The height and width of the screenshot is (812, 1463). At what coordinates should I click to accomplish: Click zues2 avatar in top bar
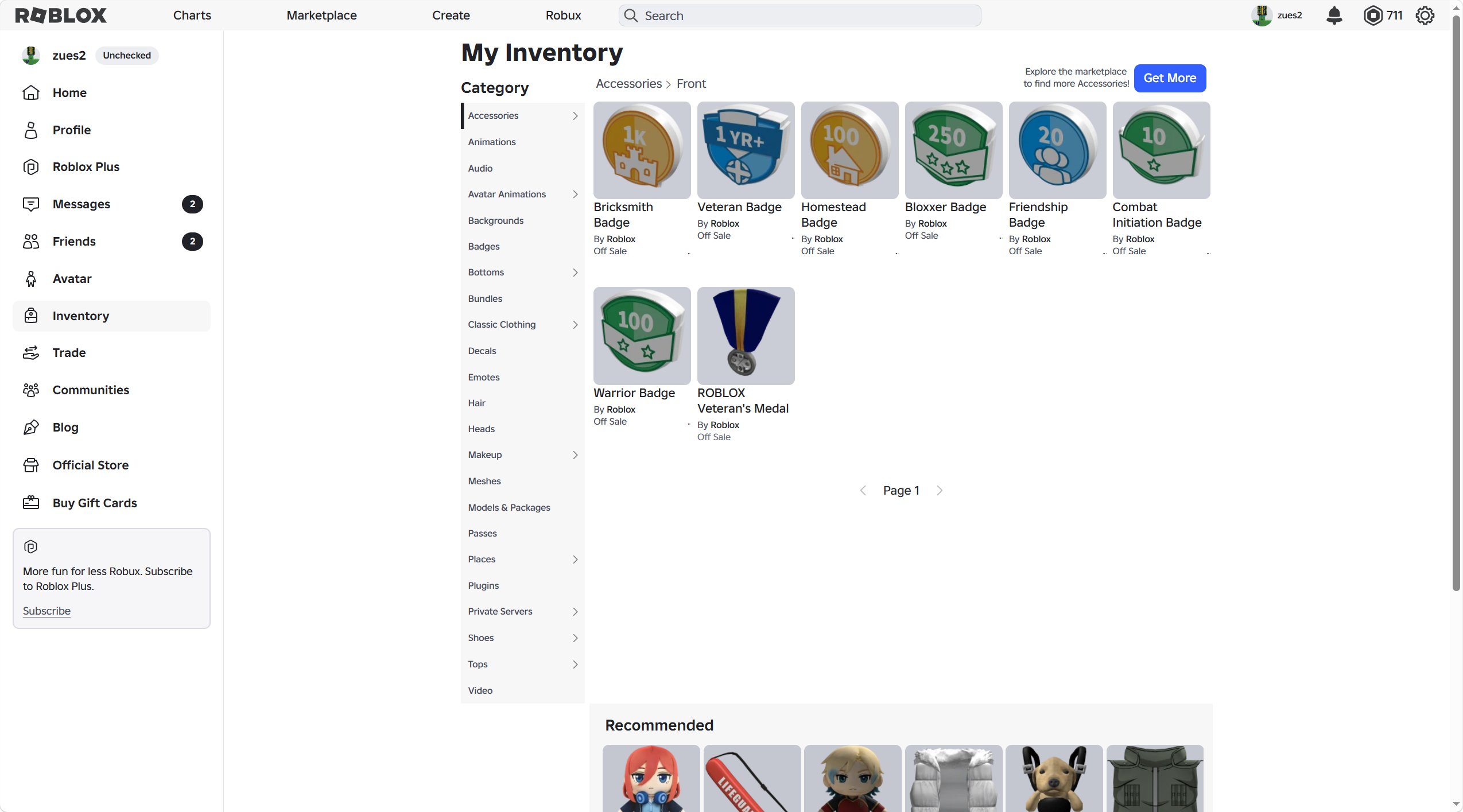click(x=1262, y=15)
